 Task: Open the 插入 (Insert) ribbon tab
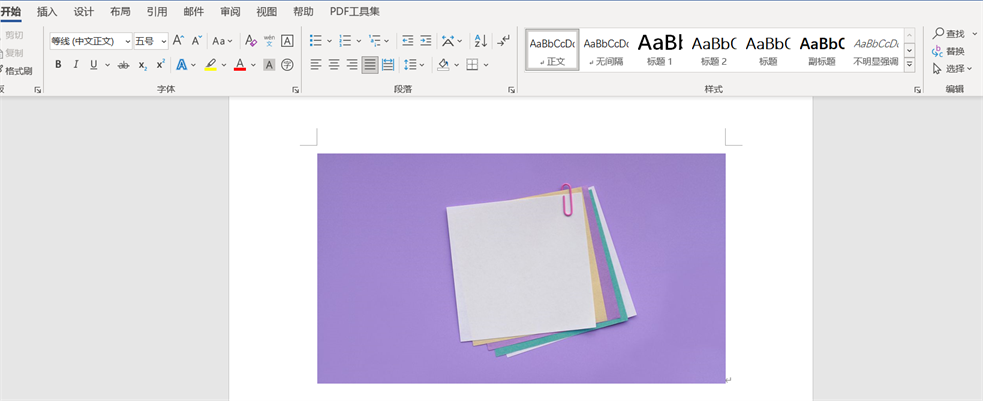[x=47, y=12]
